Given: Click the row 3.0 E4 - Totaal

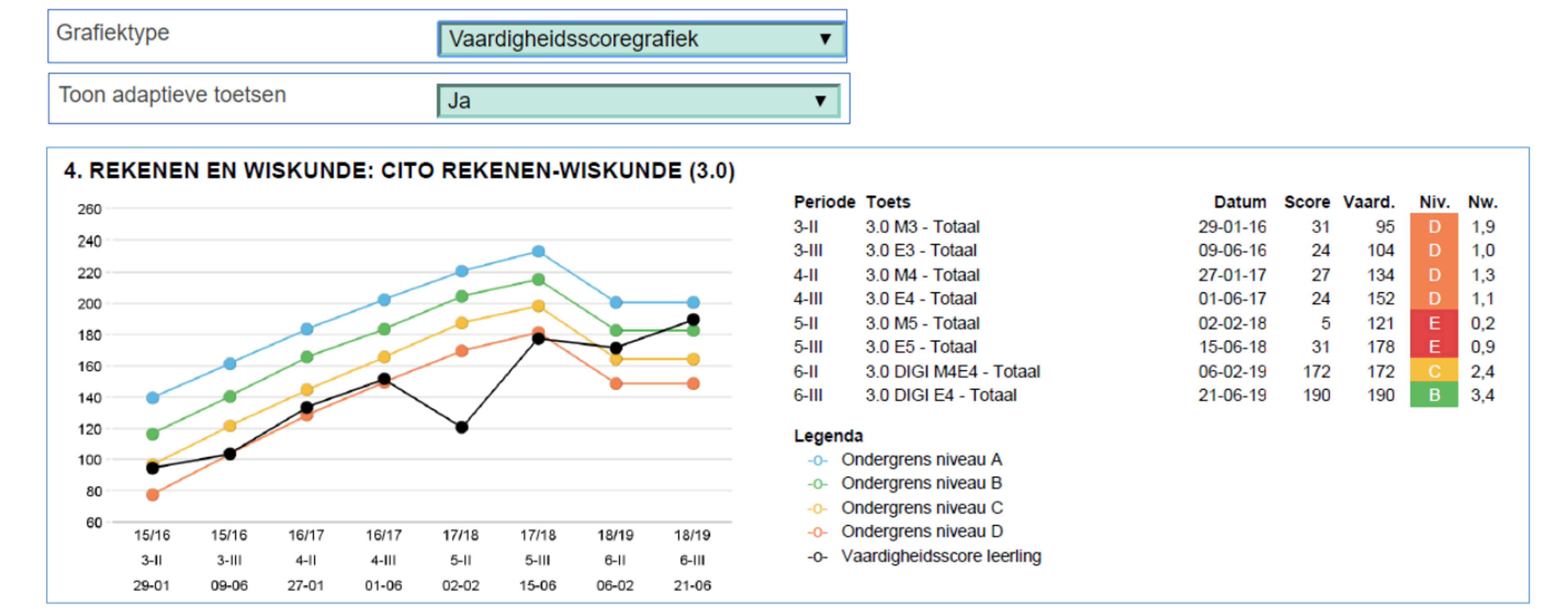Looking at the screenshot, I should click(x=1144, y=299).
